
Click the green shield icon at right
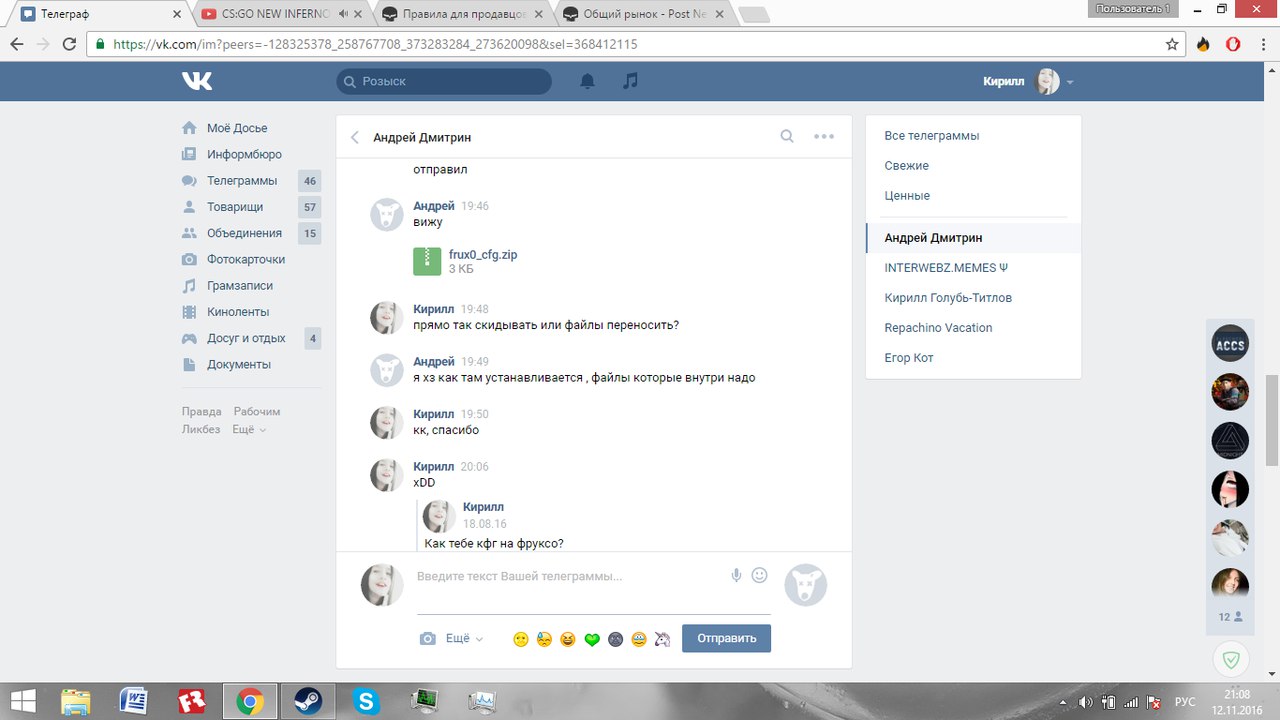1231,660
